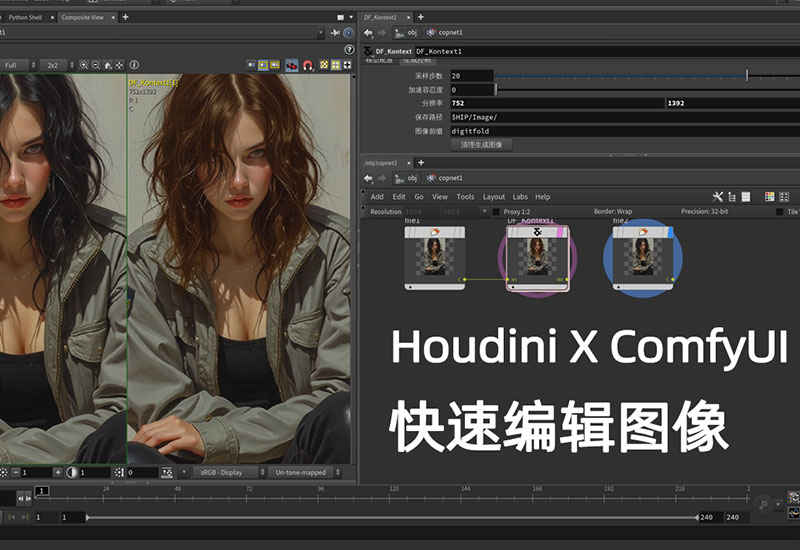The height and width of the screenshot is (550, 800).
Task: Toggle the Proxy 1:2 checkbox
Action: [496, 212]
